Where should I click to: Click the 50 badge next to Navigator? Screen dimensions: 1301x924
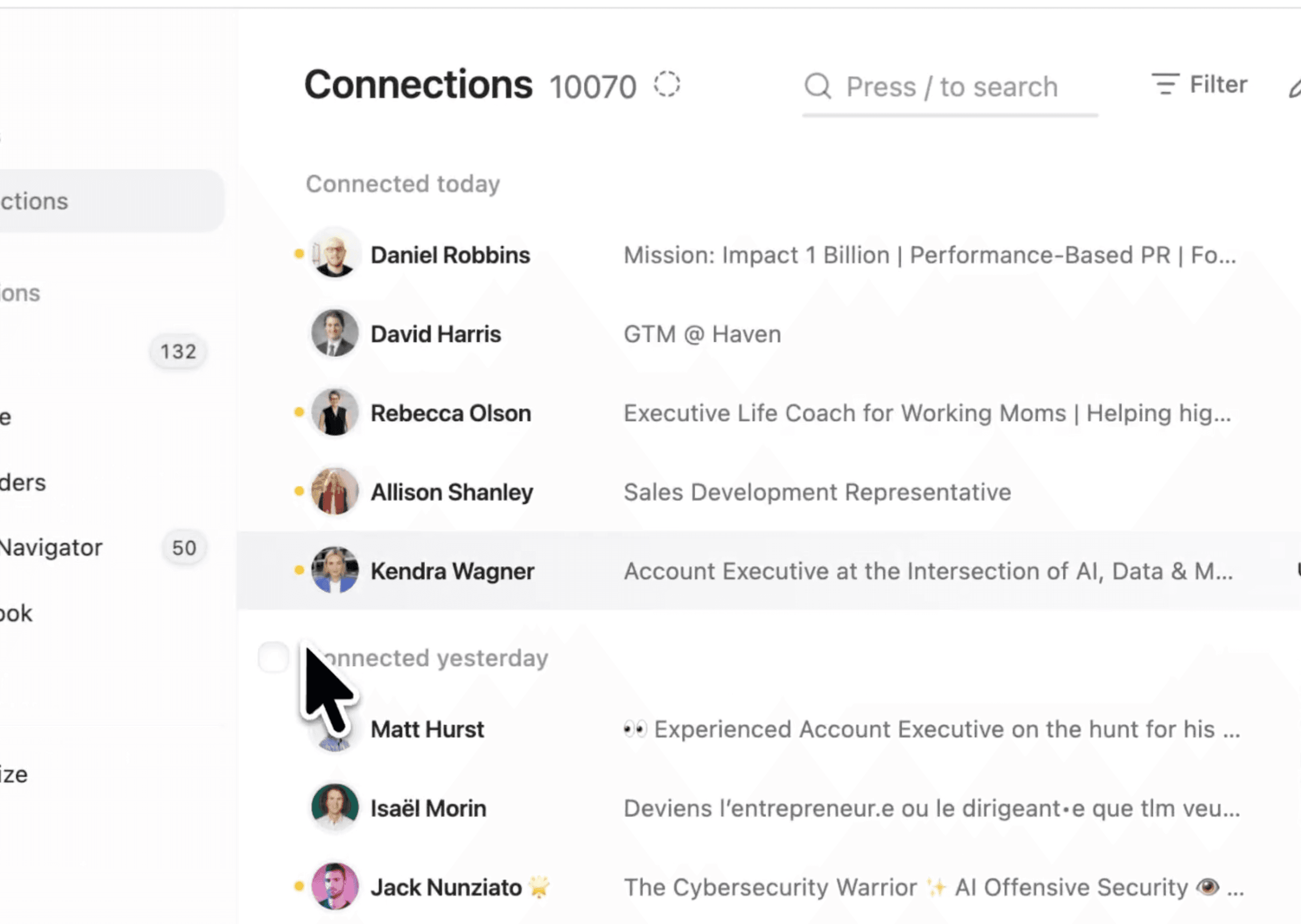tap(184, 548)
